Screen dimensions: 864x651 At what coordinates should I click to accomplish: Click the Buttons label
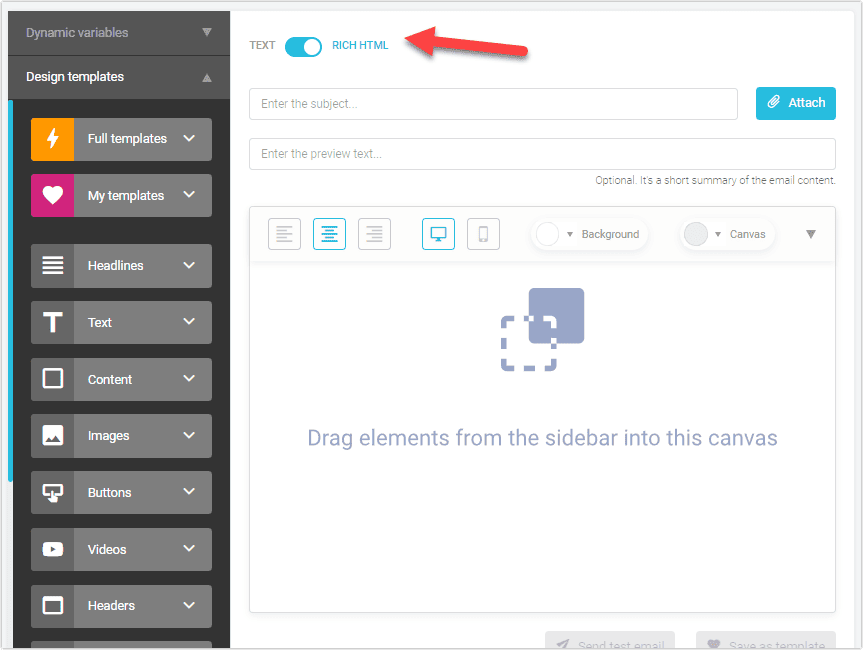tap(110, 493)
